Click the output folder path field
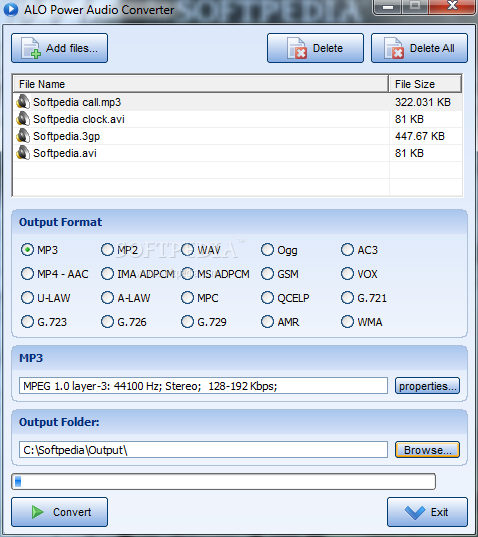The image size is (478, 537). (x=203, y=450)
